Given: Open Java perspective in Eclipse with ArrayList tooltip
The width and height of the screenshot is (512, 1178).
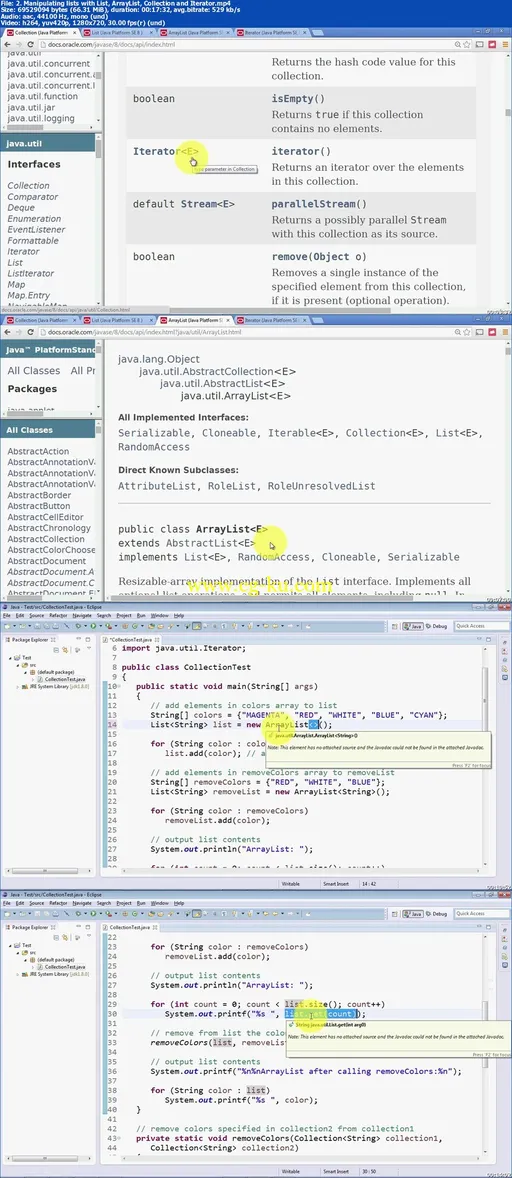Looking at the screenshot, I should tap(414, 626).
